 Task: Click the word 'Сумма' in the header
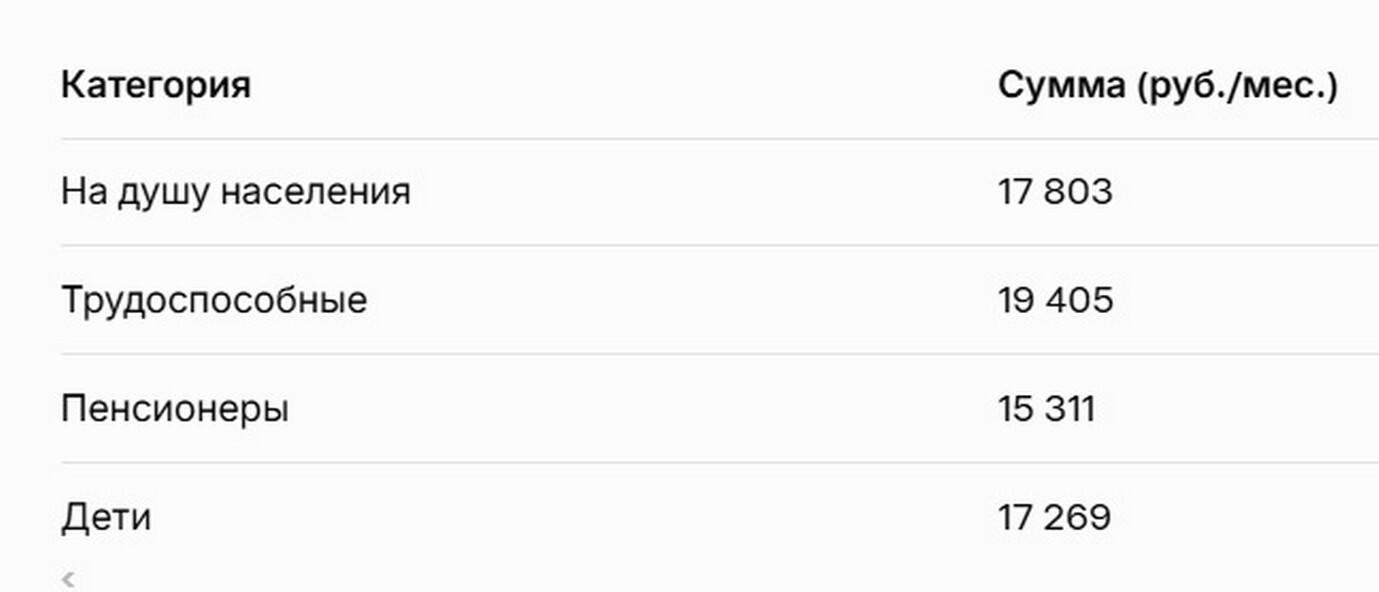(x=1061, y=86)
